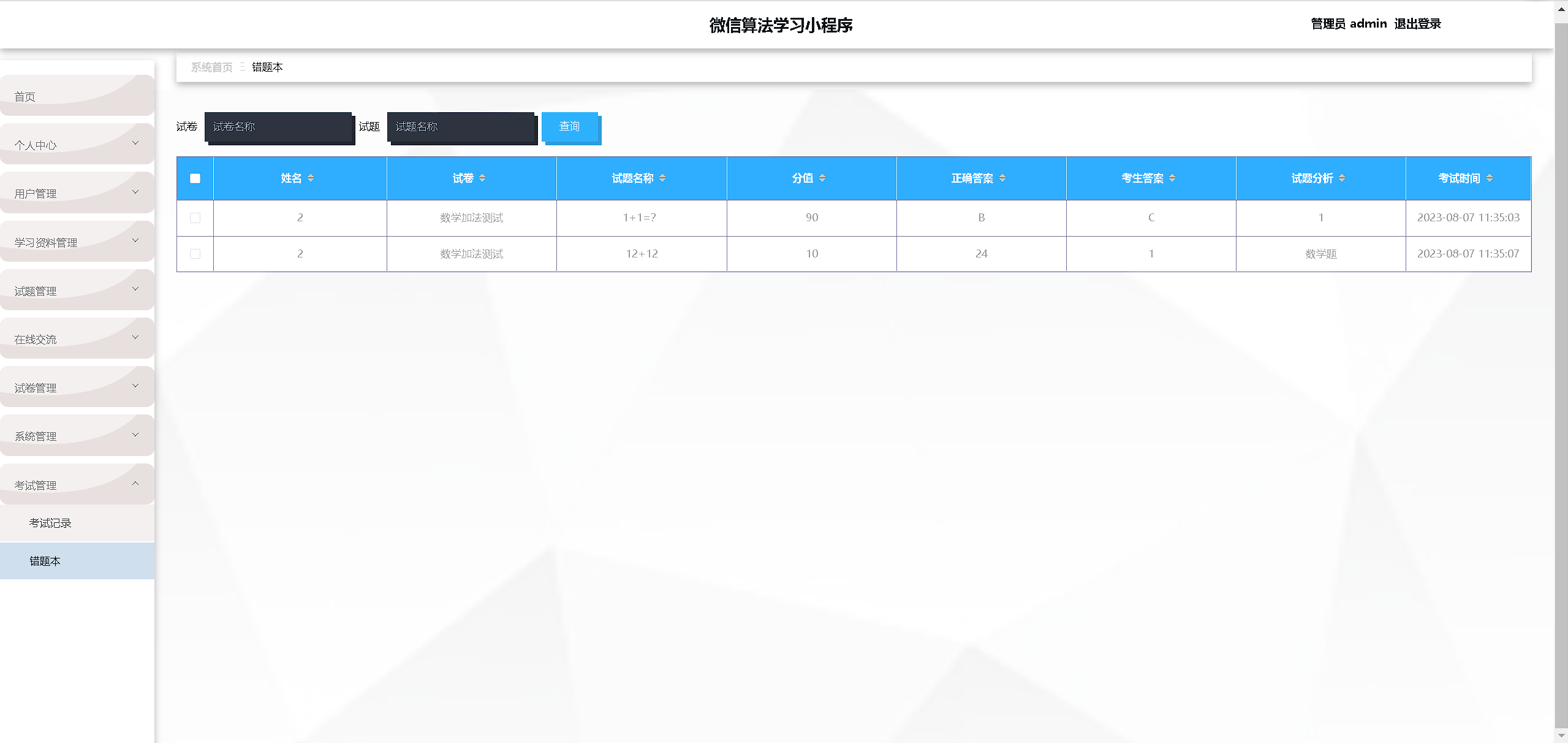The height and width of the screenshot is (743, 1568).
Task: Go to 首页 in the sidebar
Action: pos(25,97)
